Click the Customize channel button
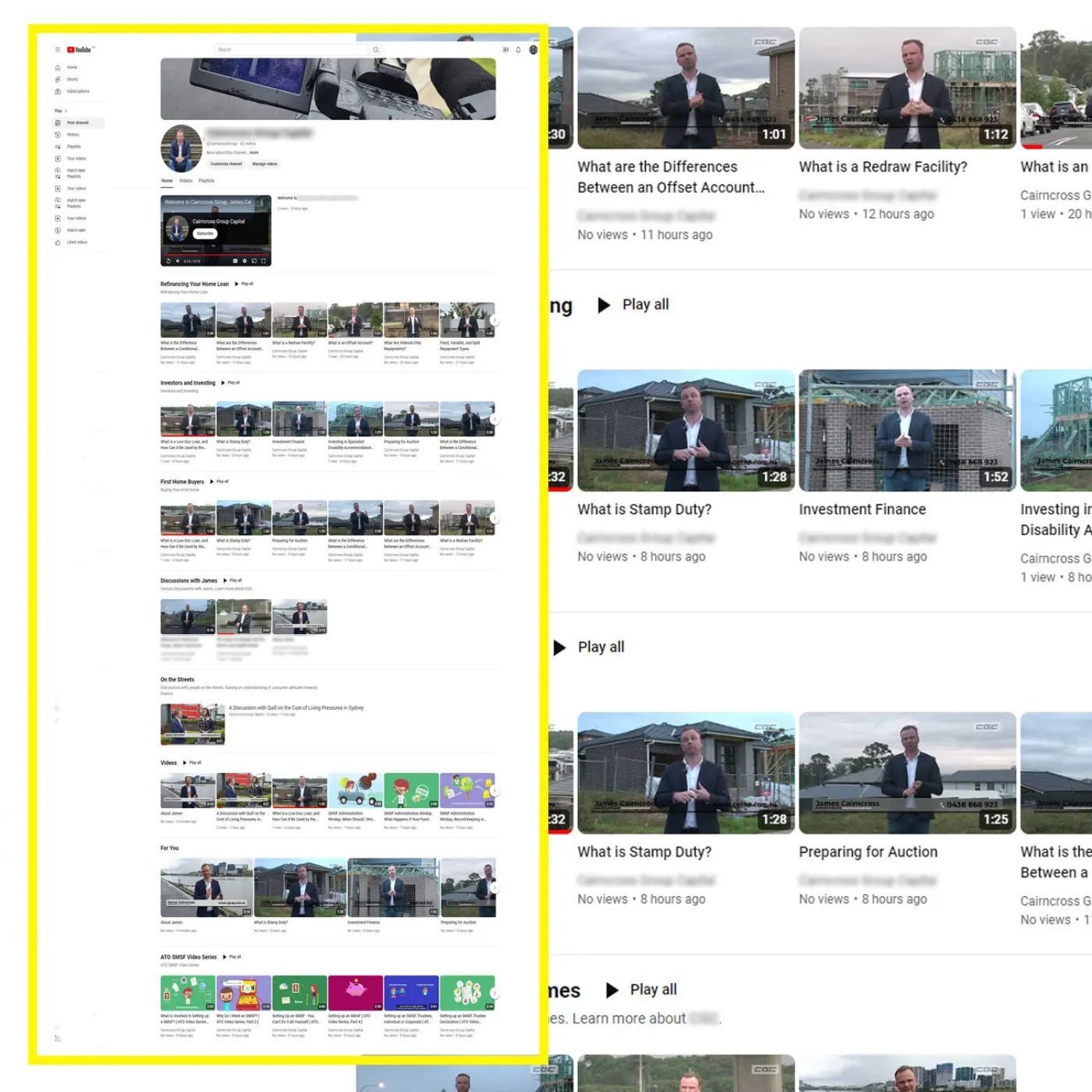The image size is (1092, 1092). pos(226,164)
